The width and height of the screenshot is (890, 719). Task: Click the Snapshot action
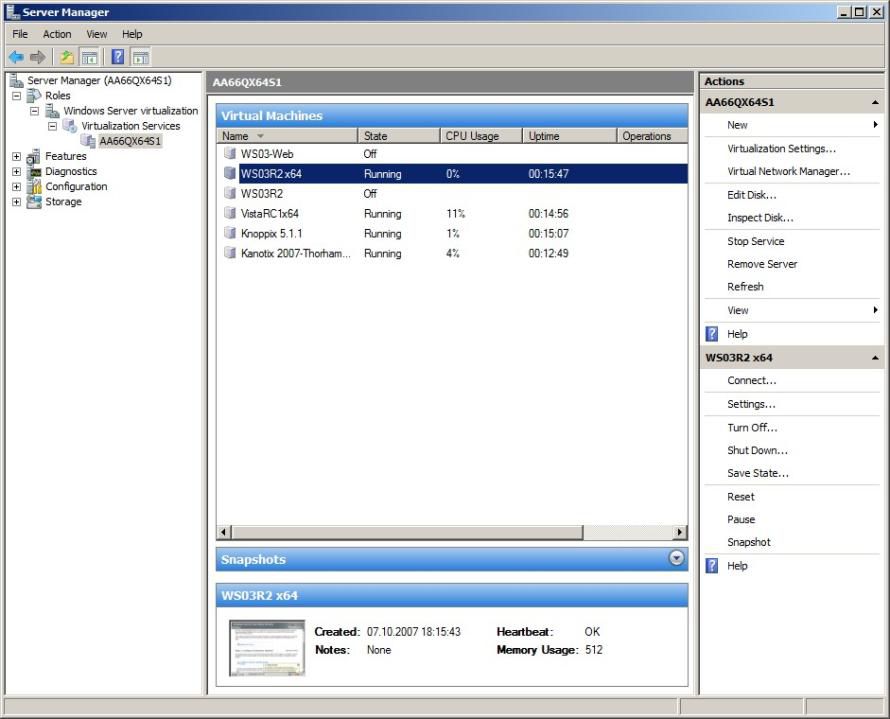point(749,543)
